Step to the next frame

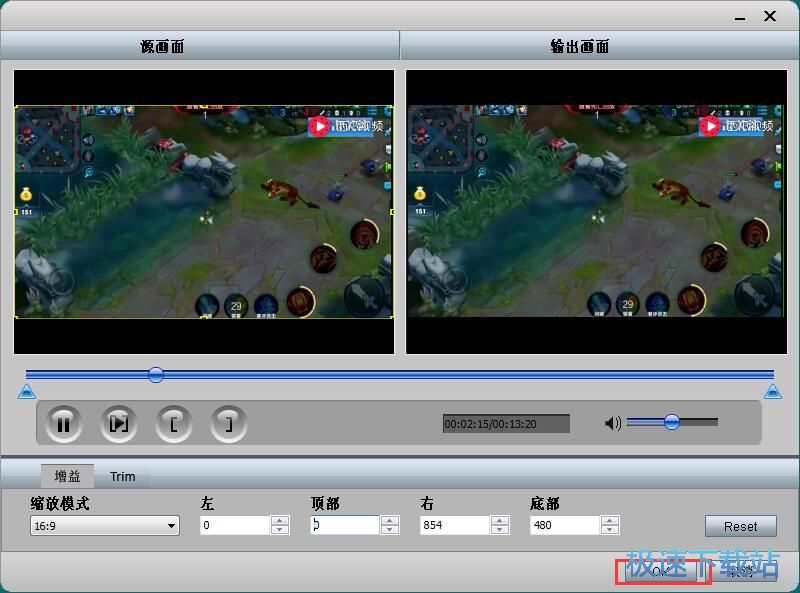coord(119,424)
